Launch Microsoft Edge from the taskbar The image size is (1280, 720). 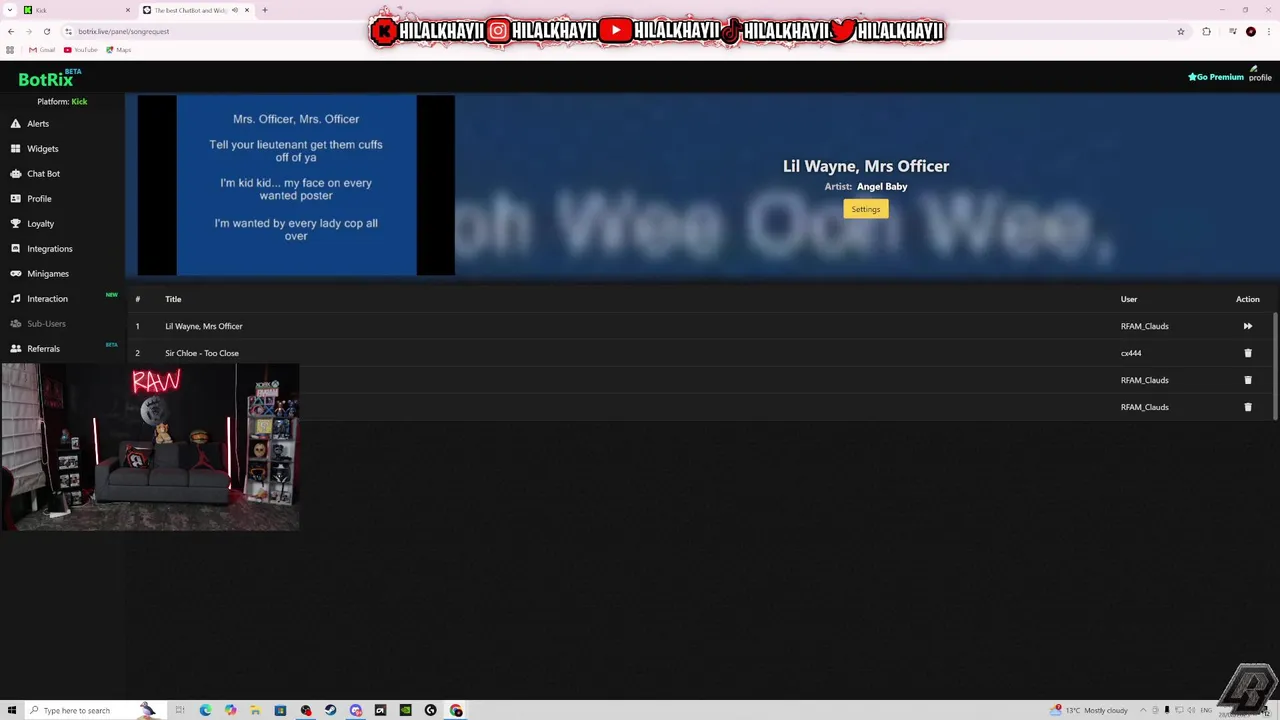point(205,710)
